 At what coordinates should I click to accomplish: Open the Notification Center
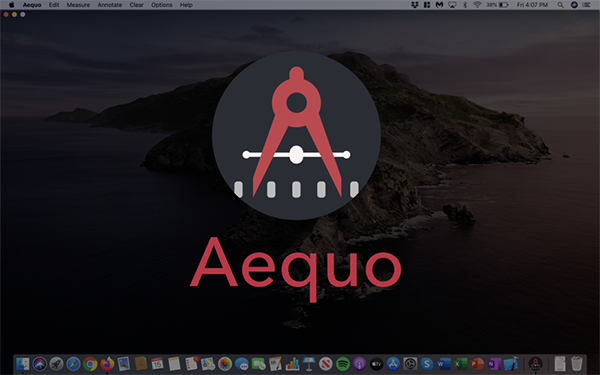tap(586, 5)
